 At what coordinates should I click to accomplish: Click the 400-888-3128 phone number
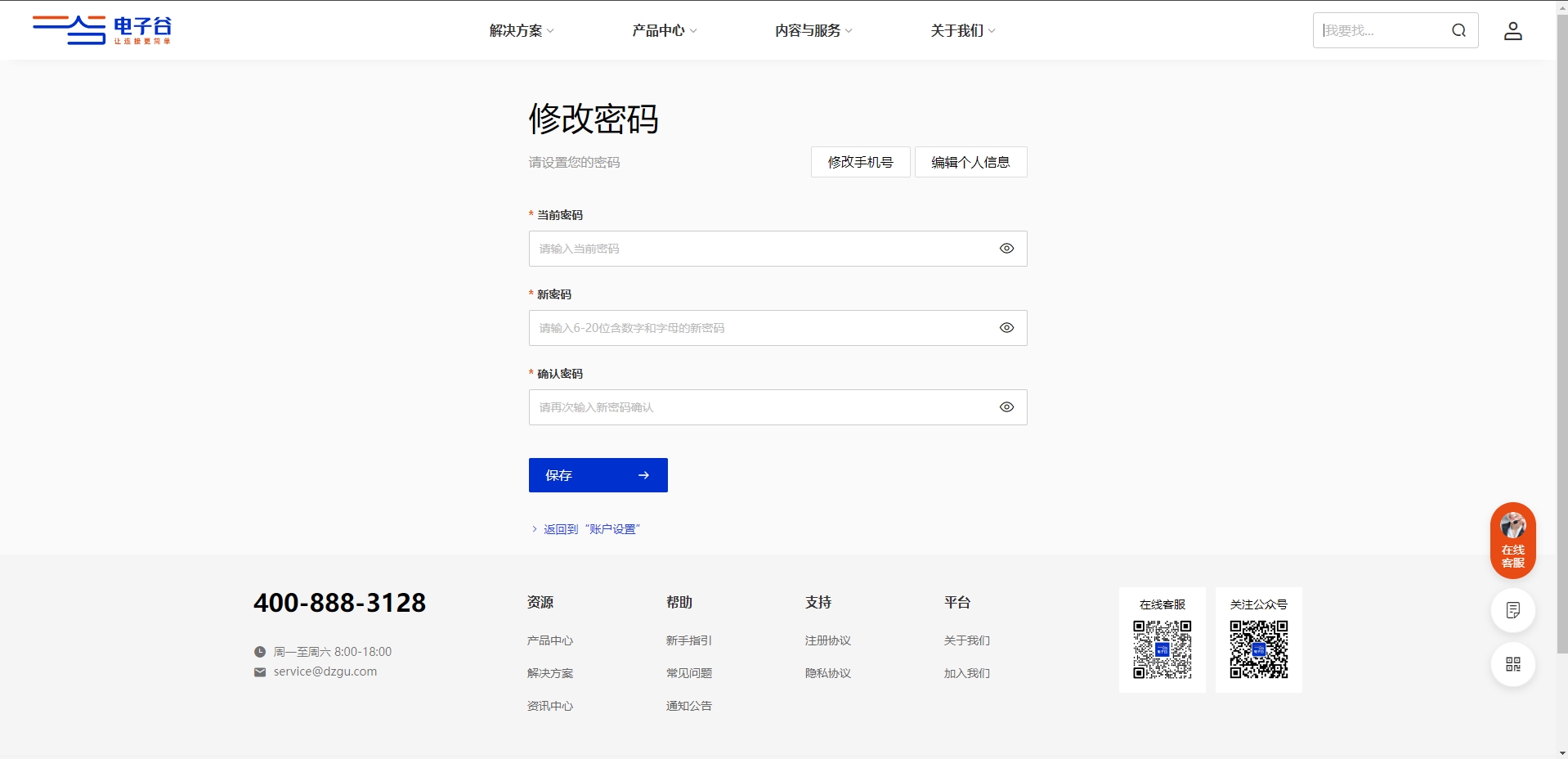pyautogui.click(x=339, y=603)
